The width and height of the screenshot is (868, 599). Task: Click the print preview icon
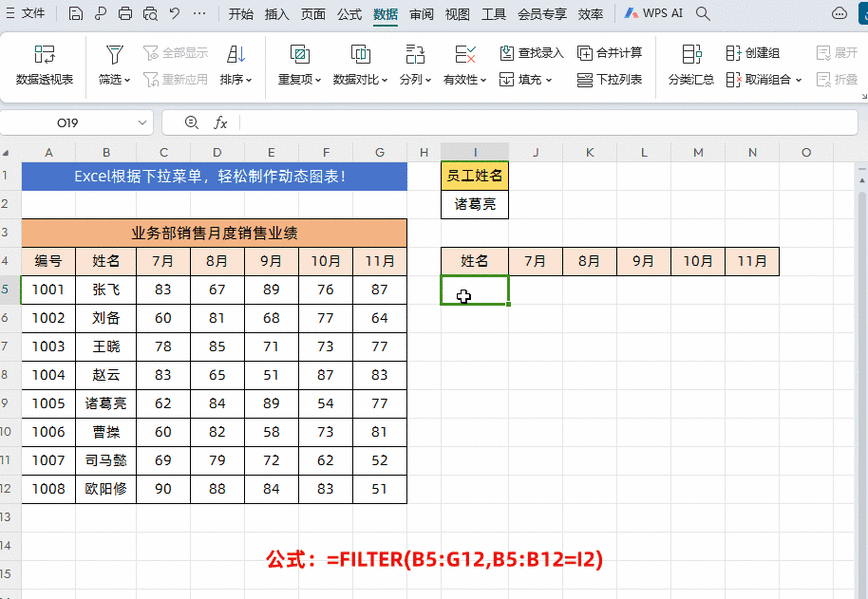click(x=150, y=13)
